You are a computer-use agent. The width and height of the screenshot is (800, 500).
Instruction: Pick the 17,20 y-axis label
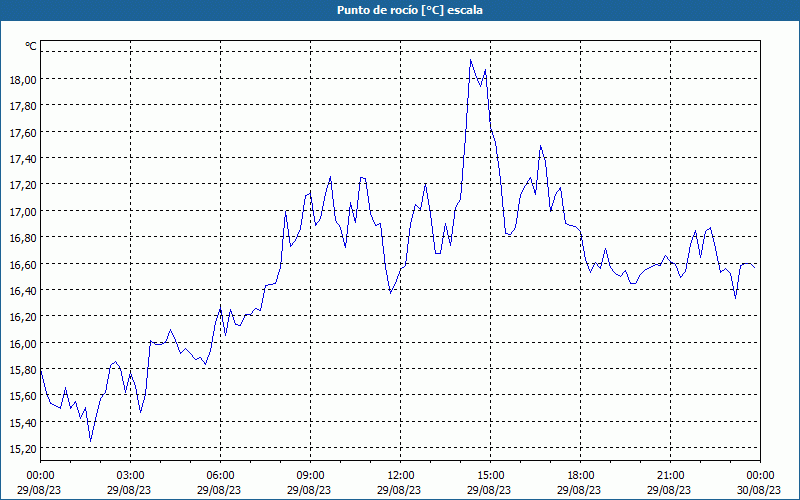23,185
